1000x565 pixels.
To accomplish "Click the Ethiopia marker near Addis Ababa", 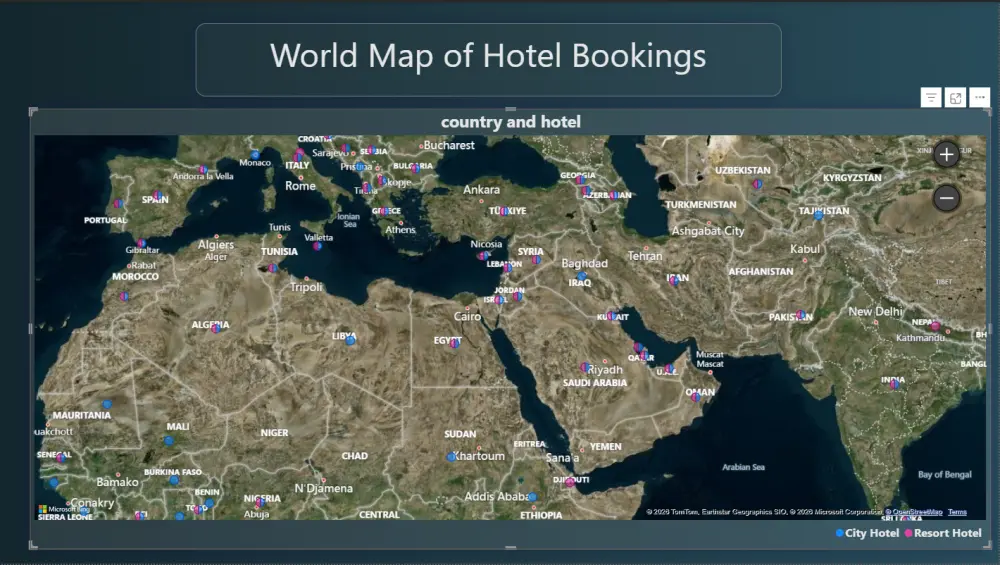I will [x=532, y=497].
